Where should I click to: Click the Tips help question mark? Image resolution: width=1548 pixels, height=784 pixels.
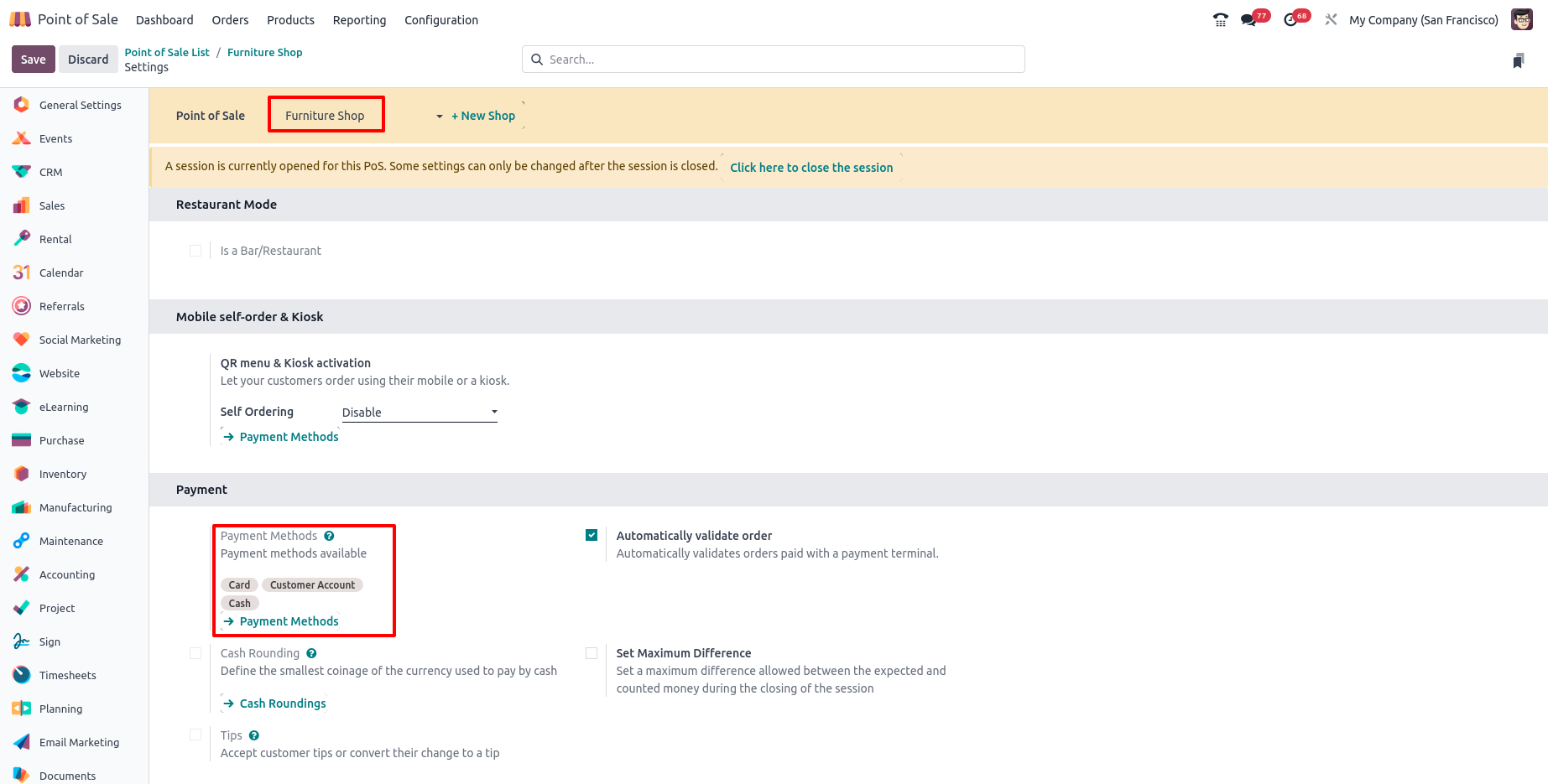tap(254, 735)
